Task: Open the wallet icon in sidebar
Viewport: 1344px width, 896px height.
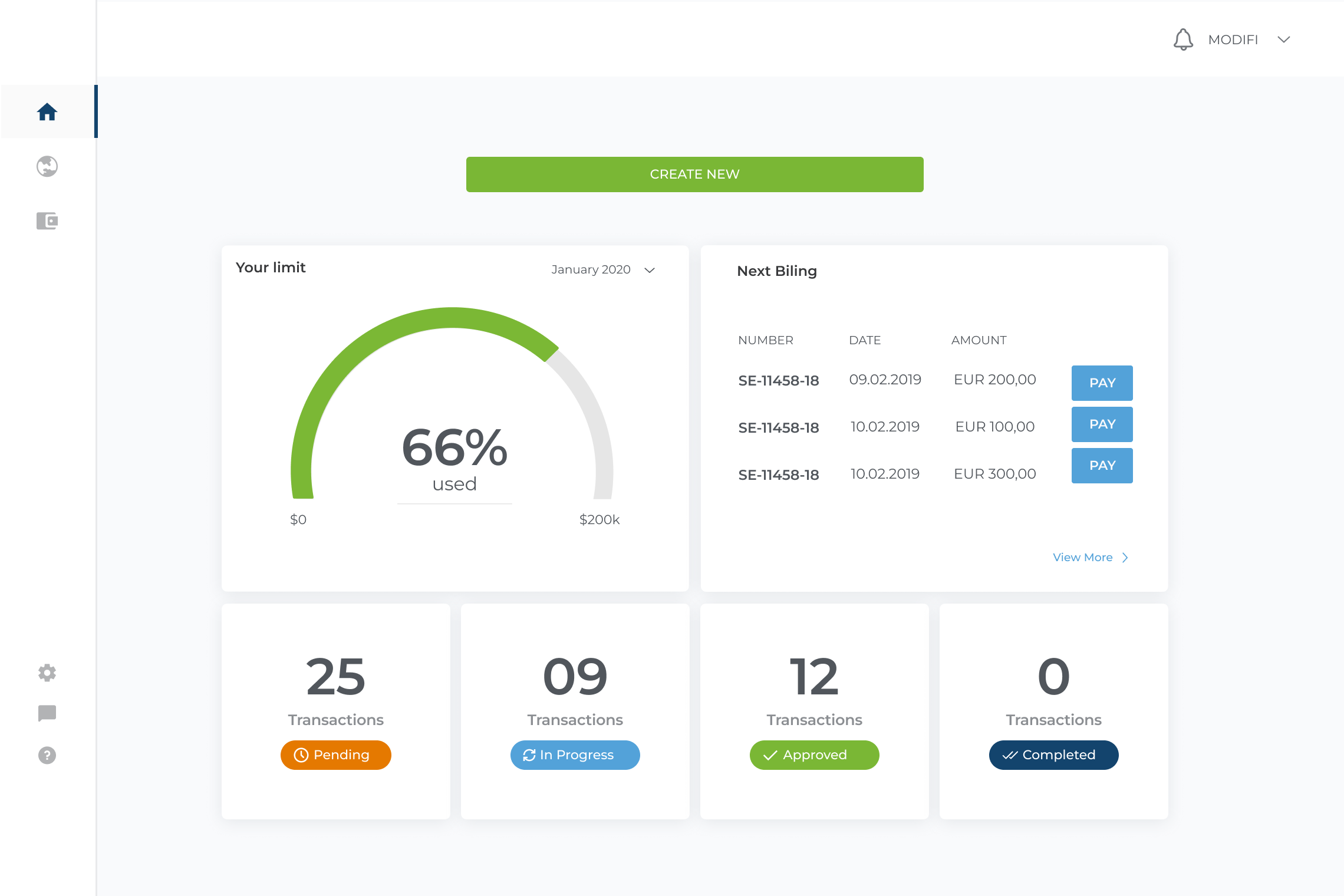Action: click(x=47, y=221)
